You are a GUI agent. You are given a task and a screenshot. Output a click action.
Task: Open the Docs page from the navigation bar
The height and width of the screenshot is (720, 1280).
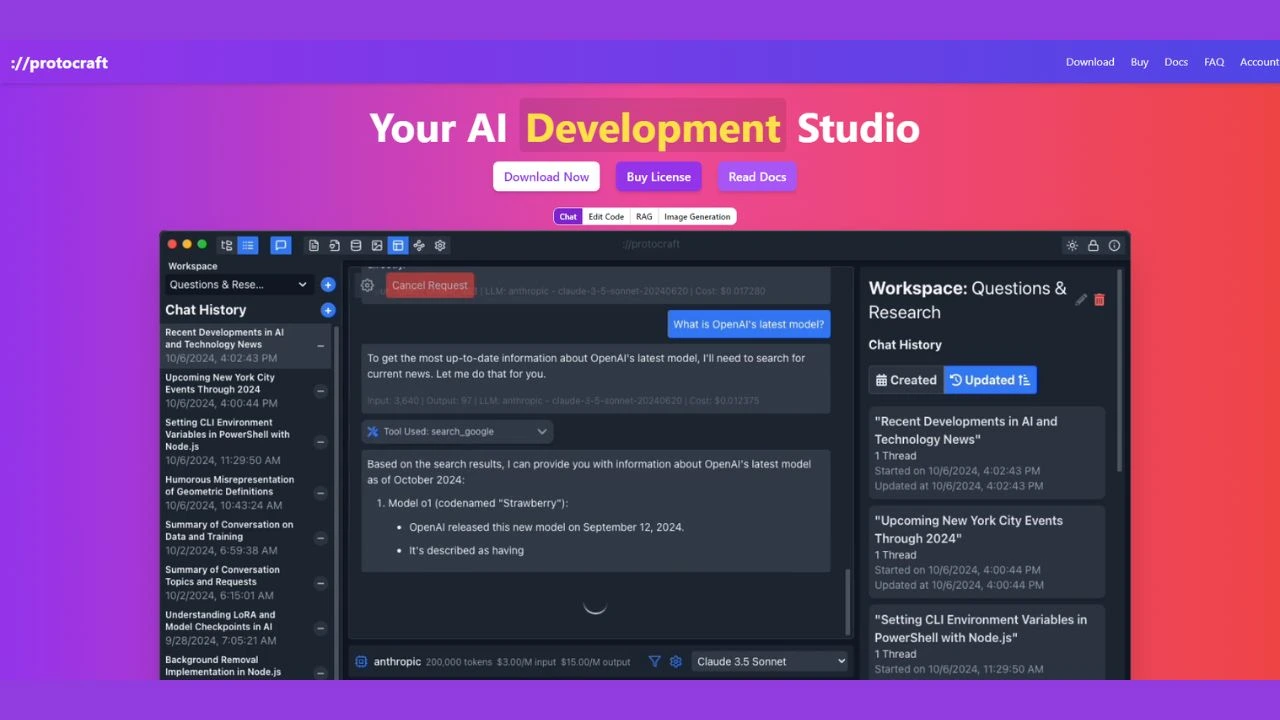pyautogui.click(x=1176, y=61)
